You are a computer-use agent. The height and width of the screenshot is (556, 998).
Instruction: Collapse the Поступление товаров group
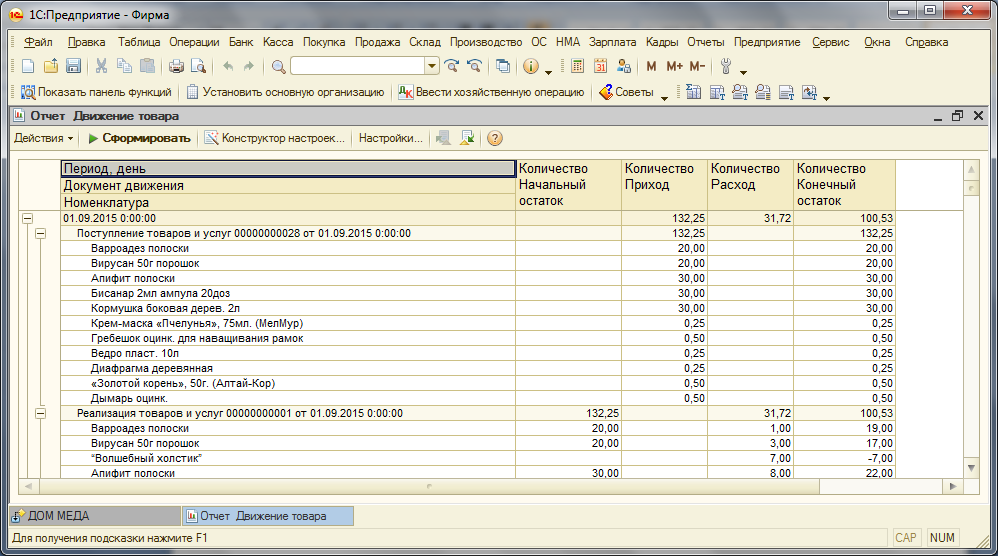[40, 233]
